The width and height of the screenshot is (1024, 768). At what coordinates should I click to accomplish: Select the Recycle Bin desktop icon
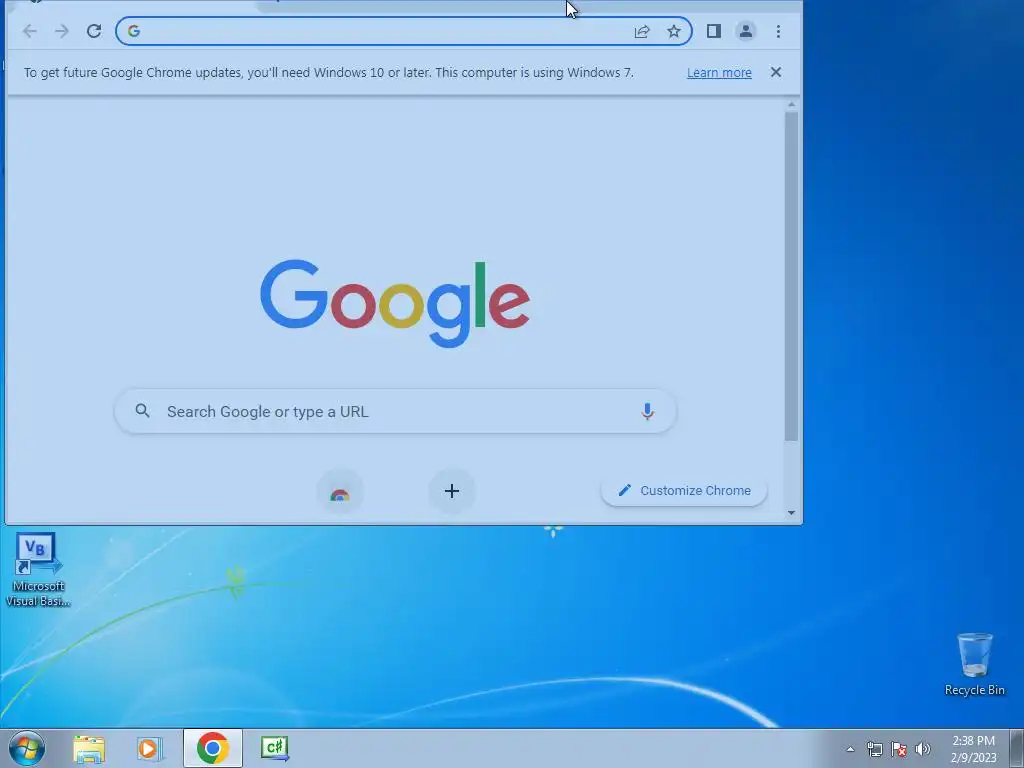point(974,664)
